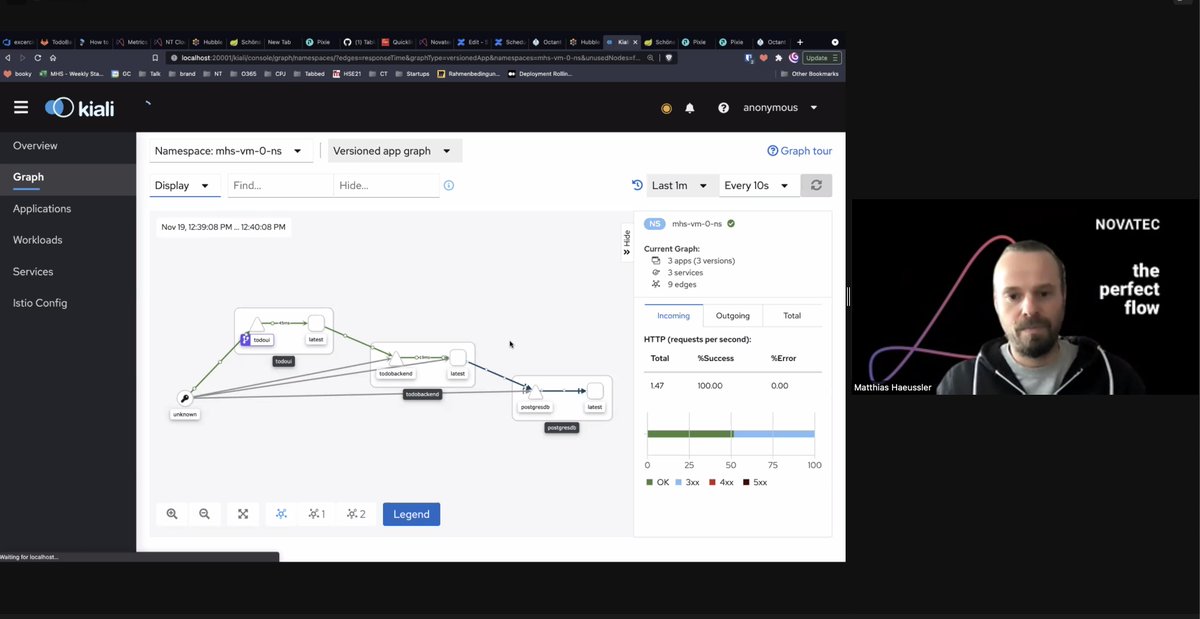Image resolution: width=1200 pixels, height=619 pixels.
Task: Select the todoui service triangle node
Action: [258, 324]
